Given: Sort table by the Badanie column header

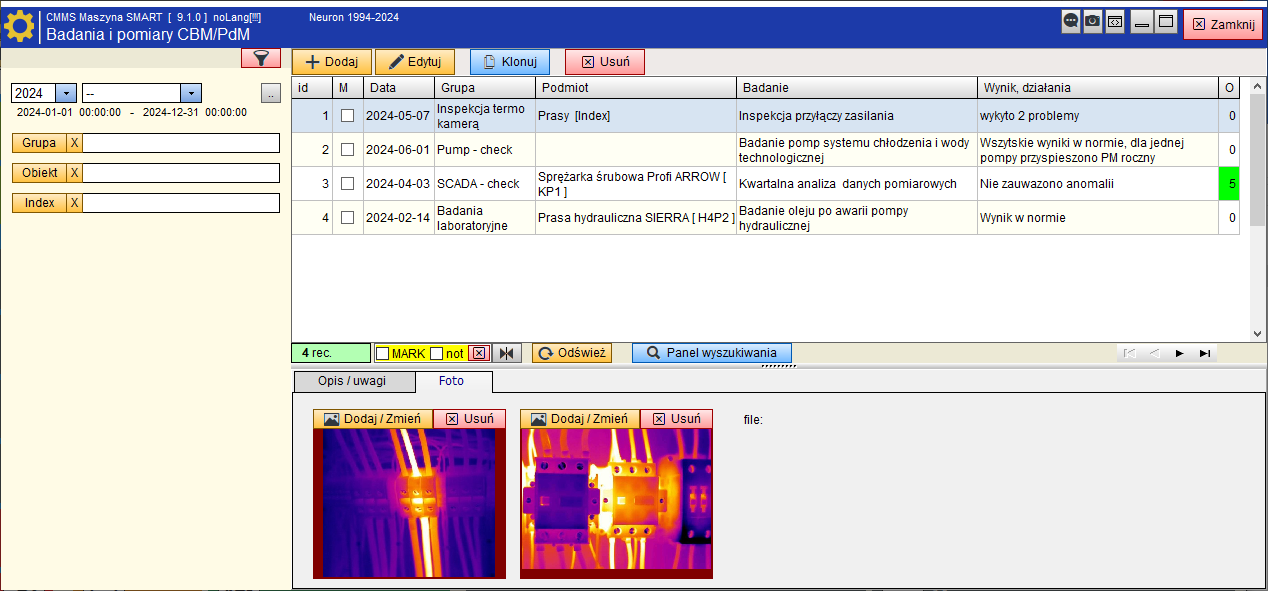Looking at the screenshot, I should (857, 88).
